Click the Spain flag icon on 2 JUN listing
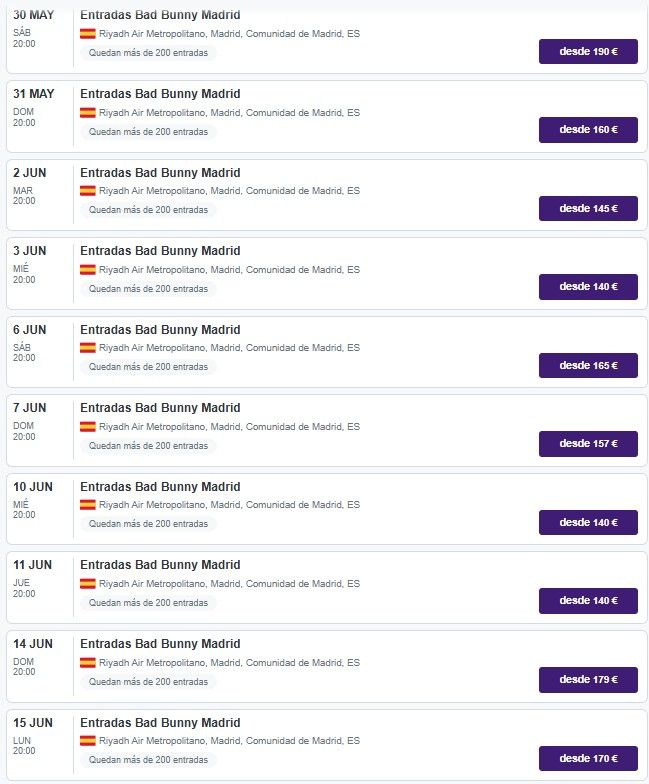 tap(88, 190)
